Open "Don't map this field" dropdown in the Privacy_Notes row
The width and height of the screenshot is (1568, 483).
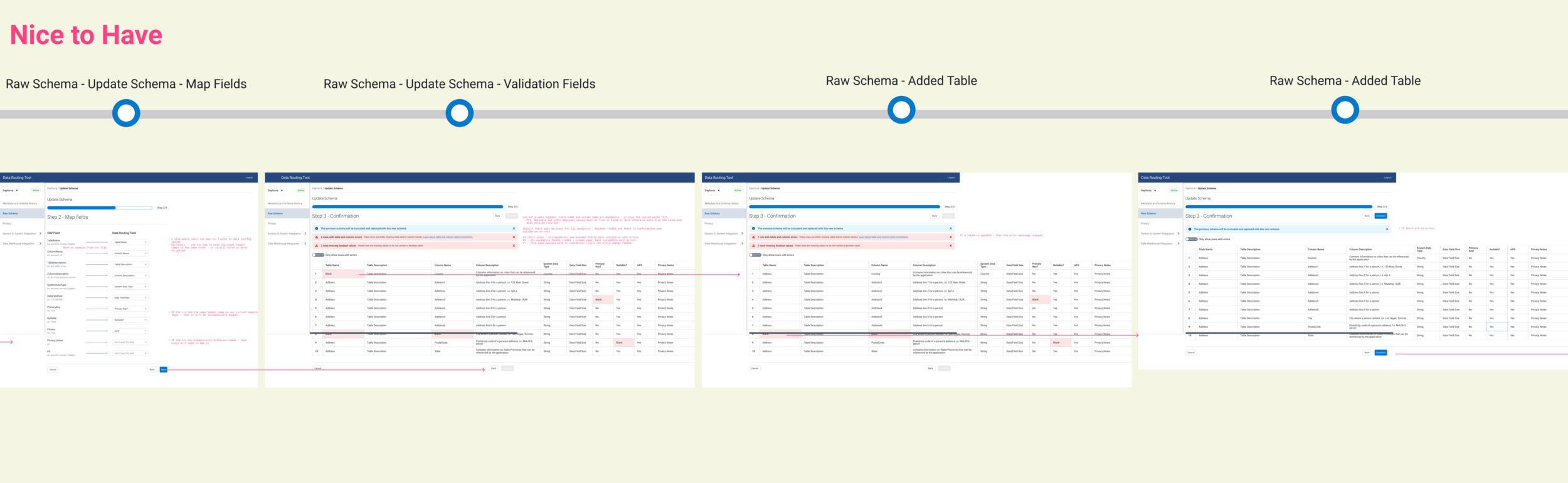130,342
